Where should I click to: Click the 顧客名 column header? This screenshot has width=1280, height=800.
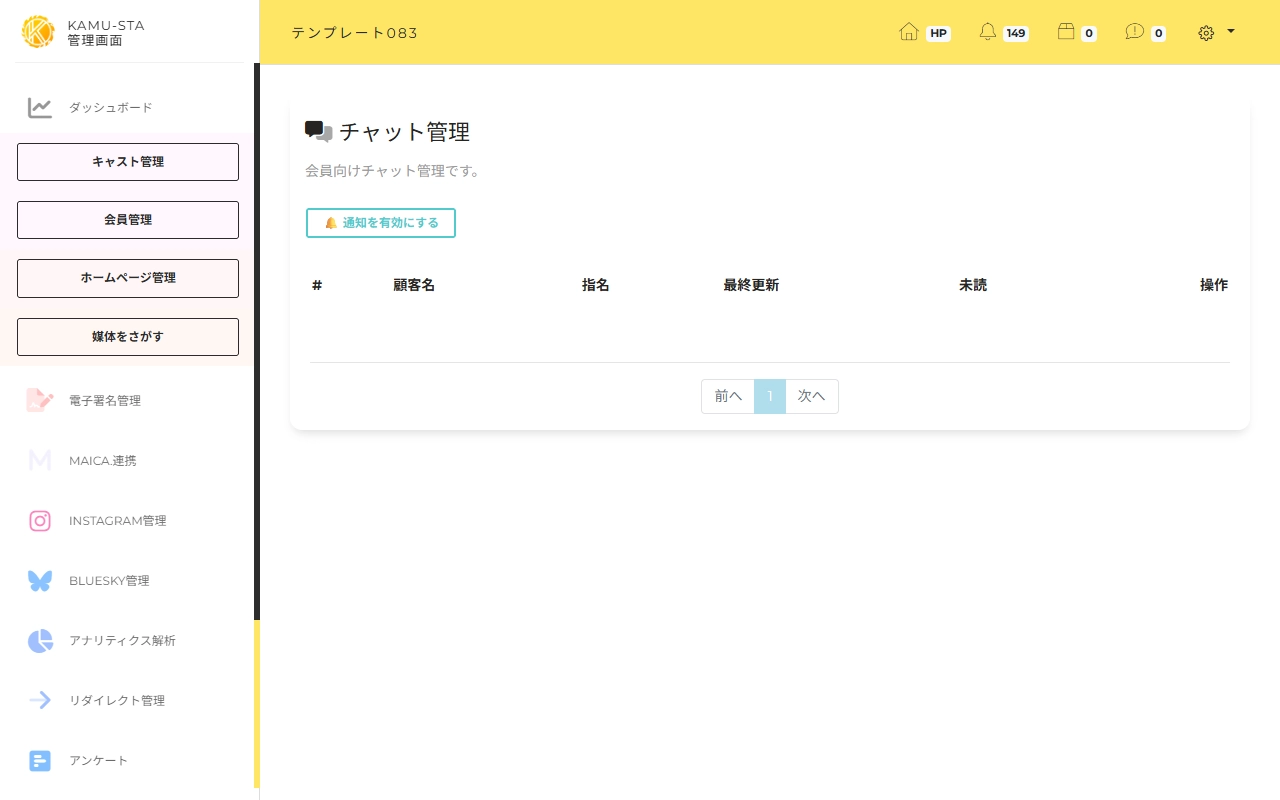pyautogui.click(x=414, y=285)
